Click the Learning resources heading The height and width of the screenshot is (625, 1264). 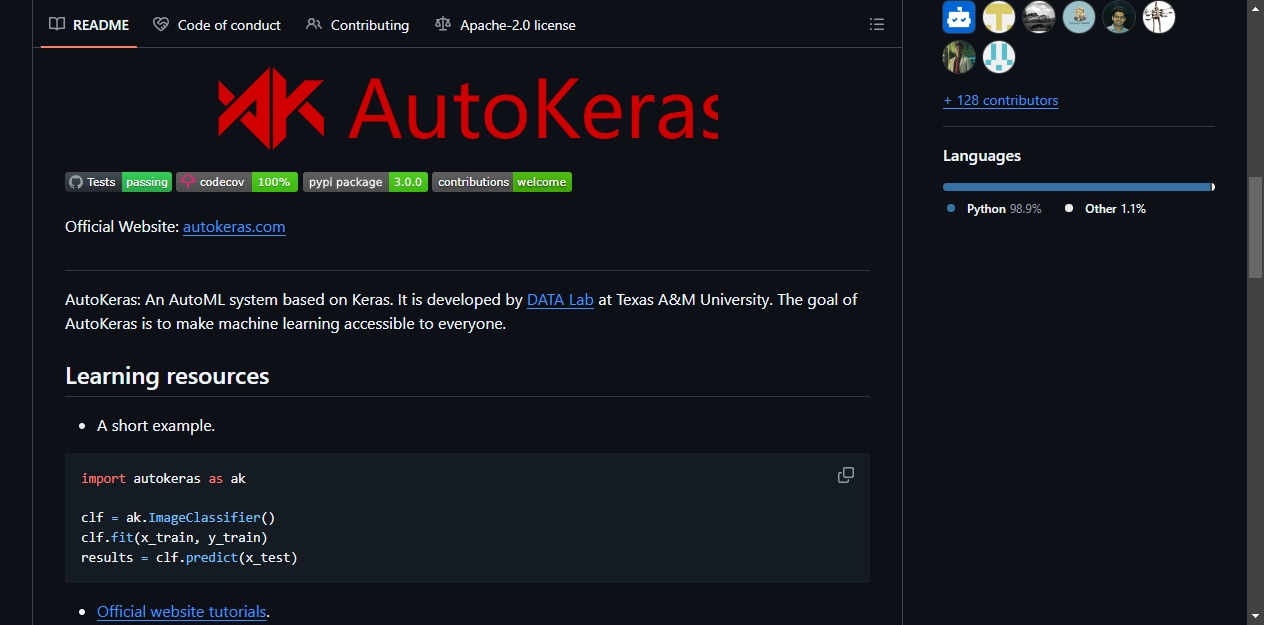click(x=167, y=376)
